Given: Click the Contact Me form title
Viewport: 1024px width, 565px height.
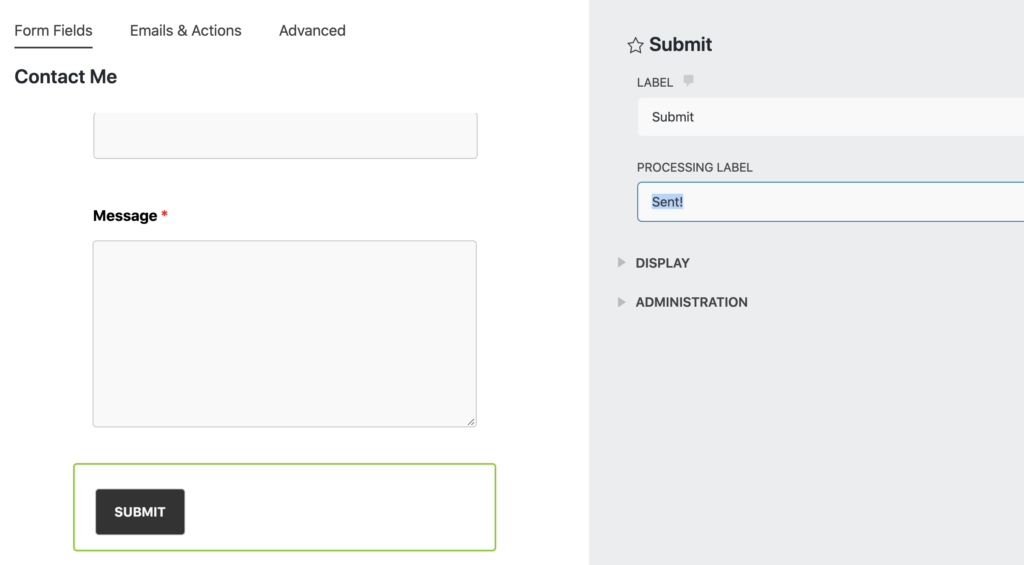Looking at the screenshot, I should pyautogui.click(x=65, y=76).
